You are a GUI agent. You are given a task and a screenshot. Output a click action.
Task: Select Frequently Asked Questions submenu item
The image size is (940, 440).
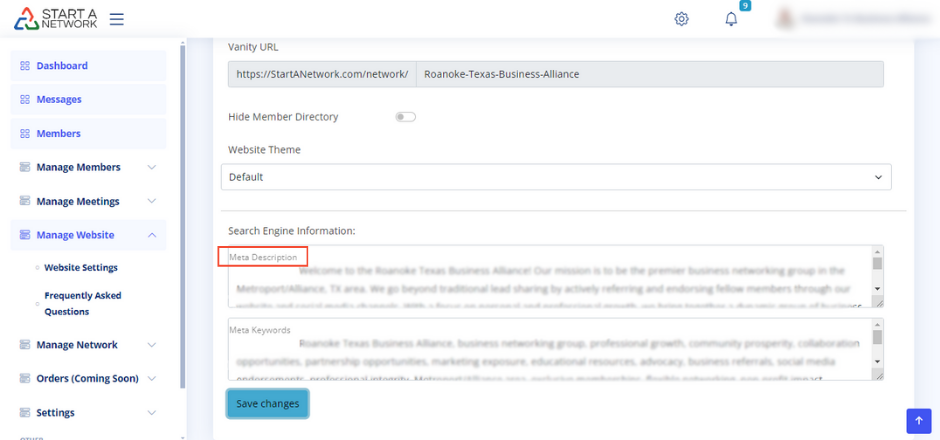point(82,303)
